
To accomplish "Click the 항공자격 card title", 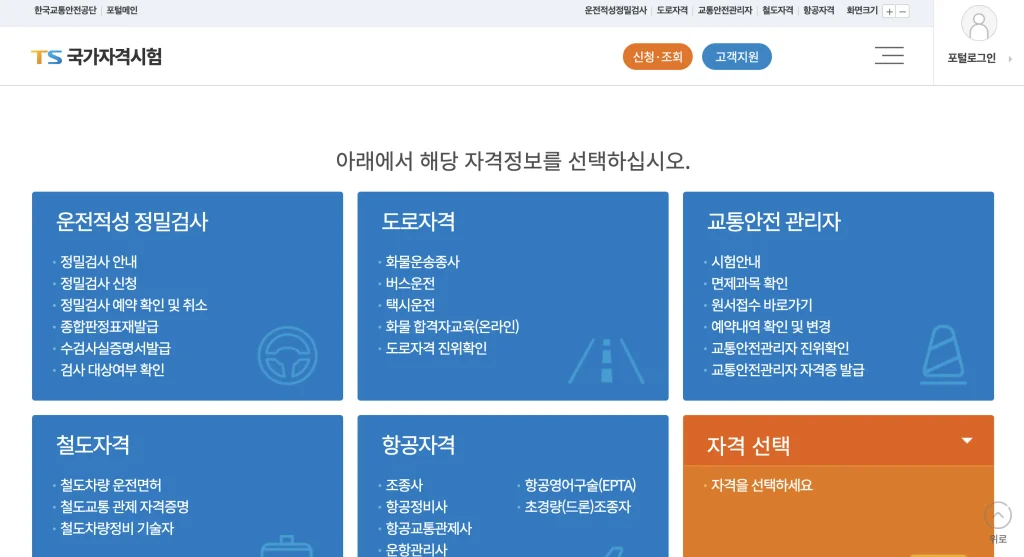I will [418, 445].
